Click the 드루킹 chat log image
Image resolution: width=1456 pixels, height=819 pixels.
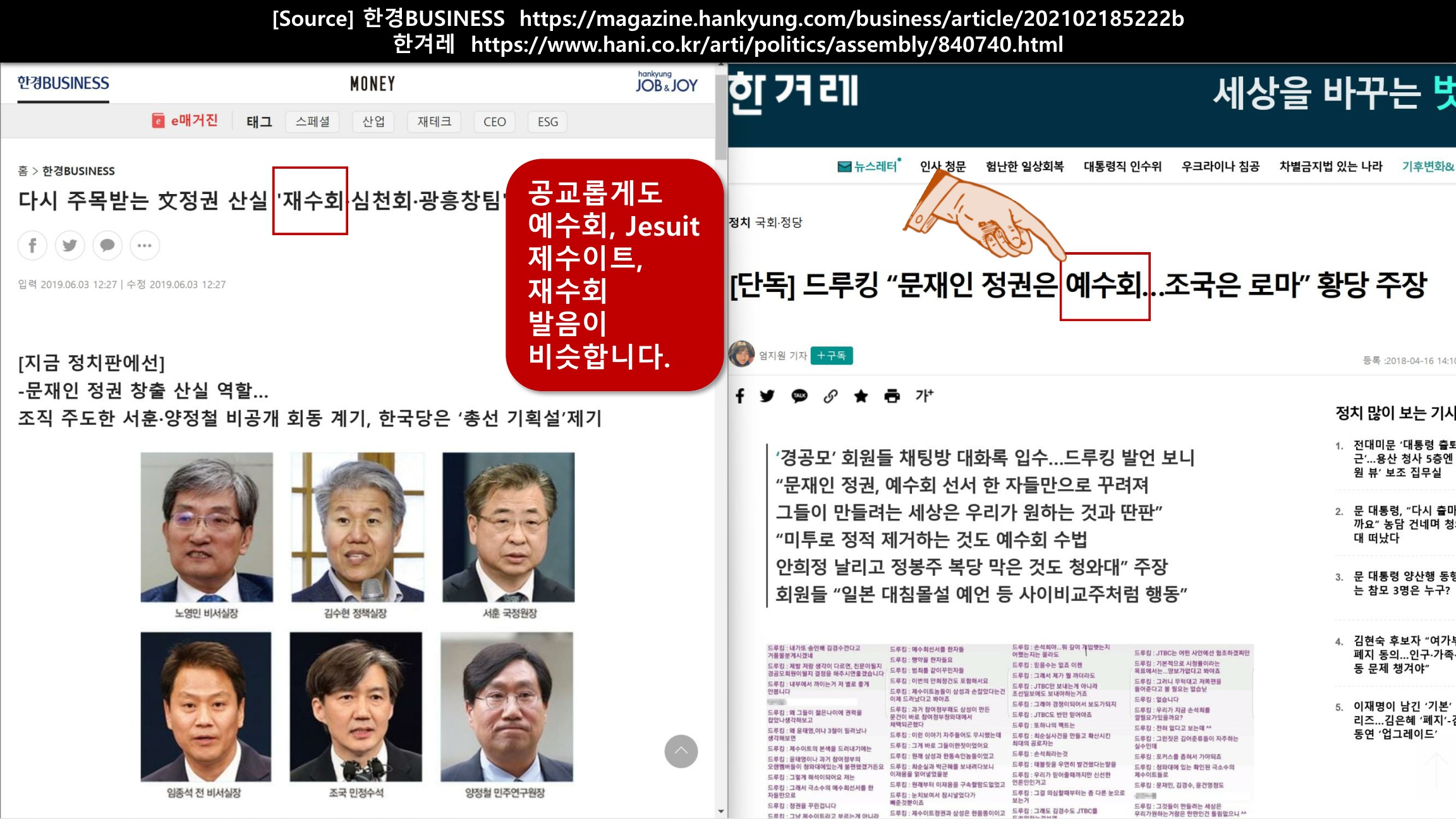point(1010,731)
